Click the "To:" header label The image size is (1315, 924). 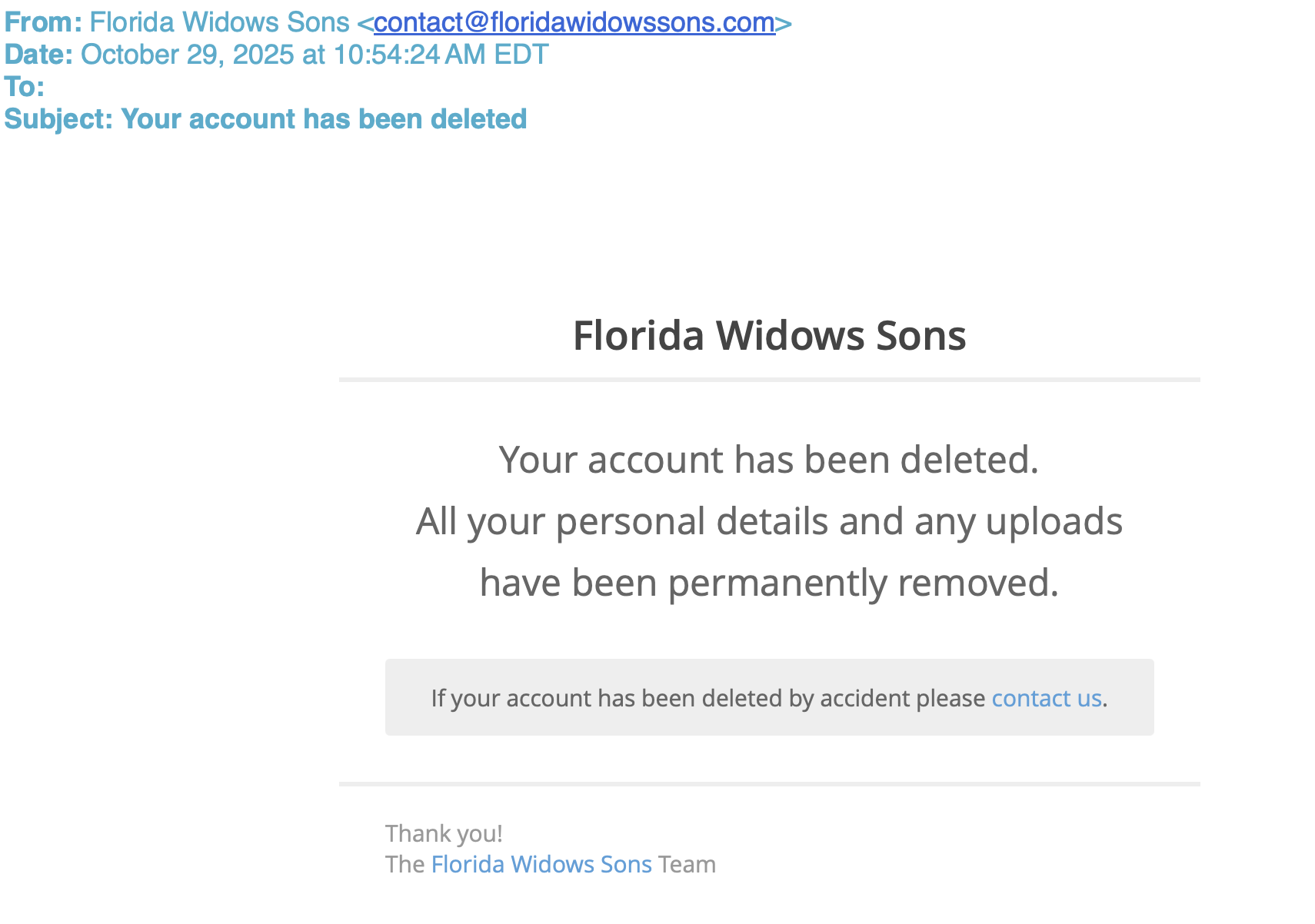click(25, 87)
